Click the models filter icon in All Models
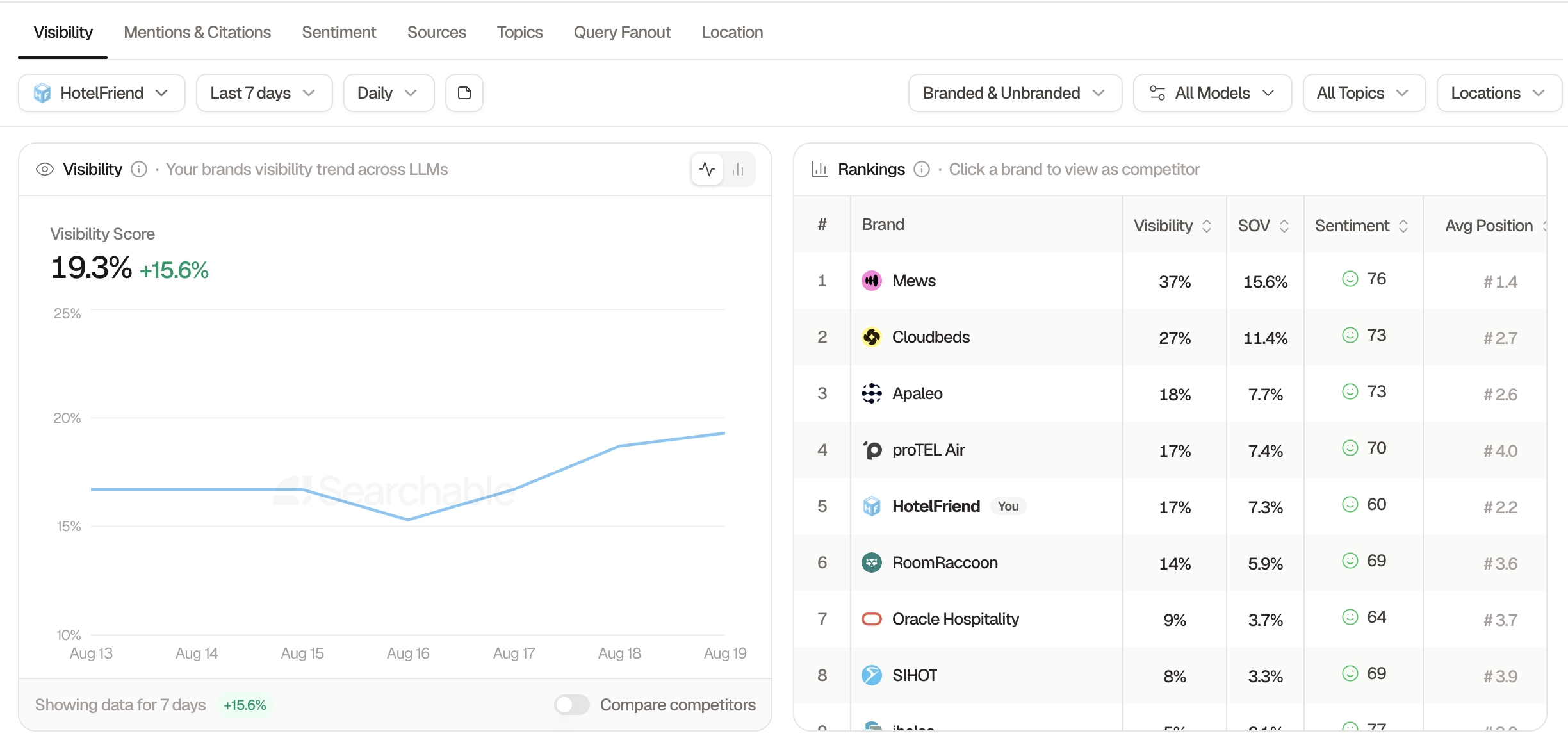 pos(1157,93)
